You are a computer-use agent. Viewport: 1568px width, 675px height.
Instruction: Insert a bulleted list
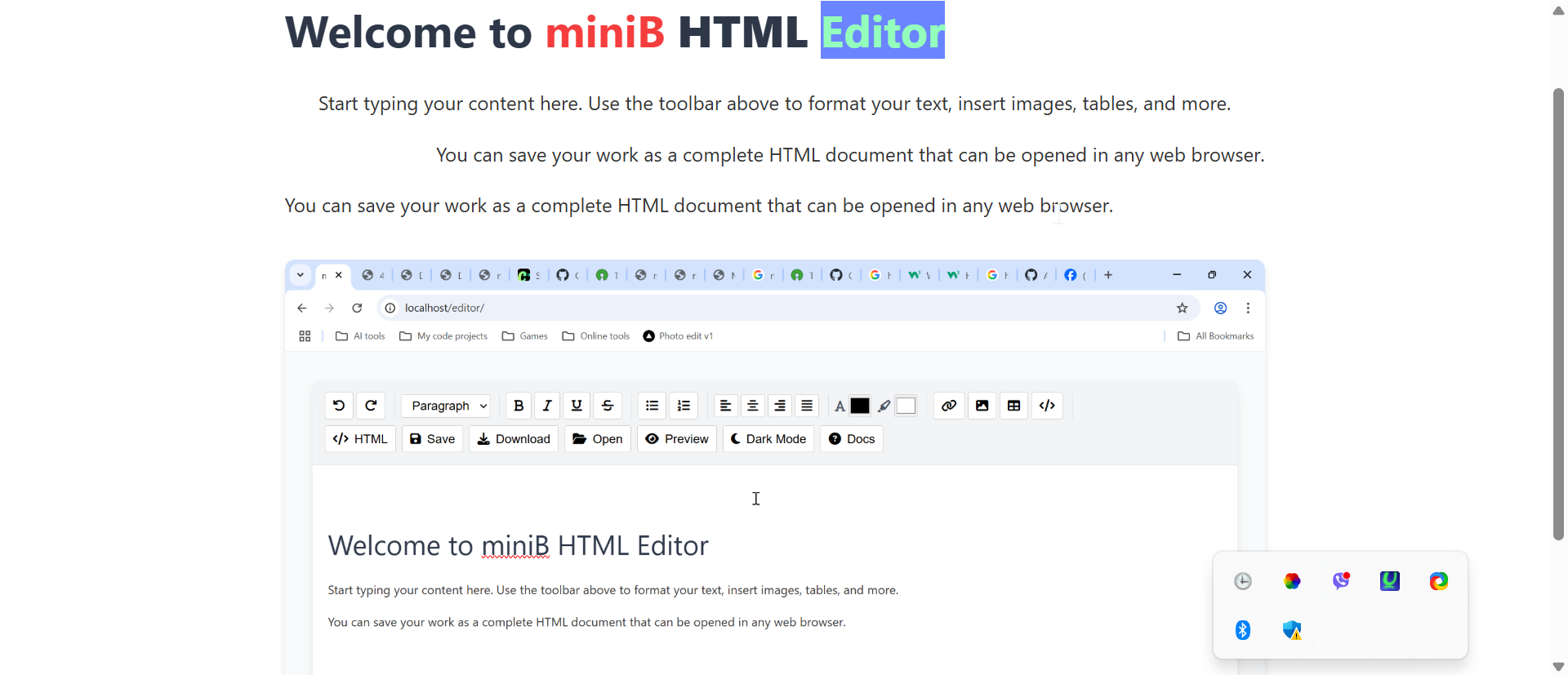click(x=652, y=406)
